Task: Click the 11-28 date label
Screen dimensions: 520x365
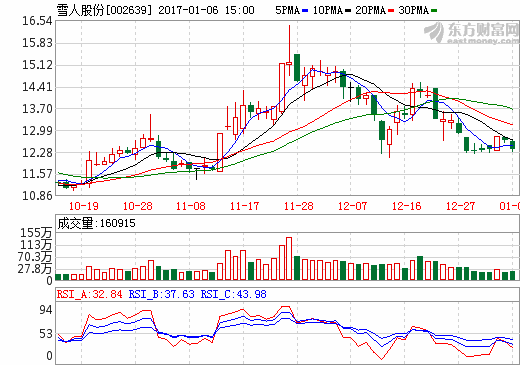Action: coord(299,206)
